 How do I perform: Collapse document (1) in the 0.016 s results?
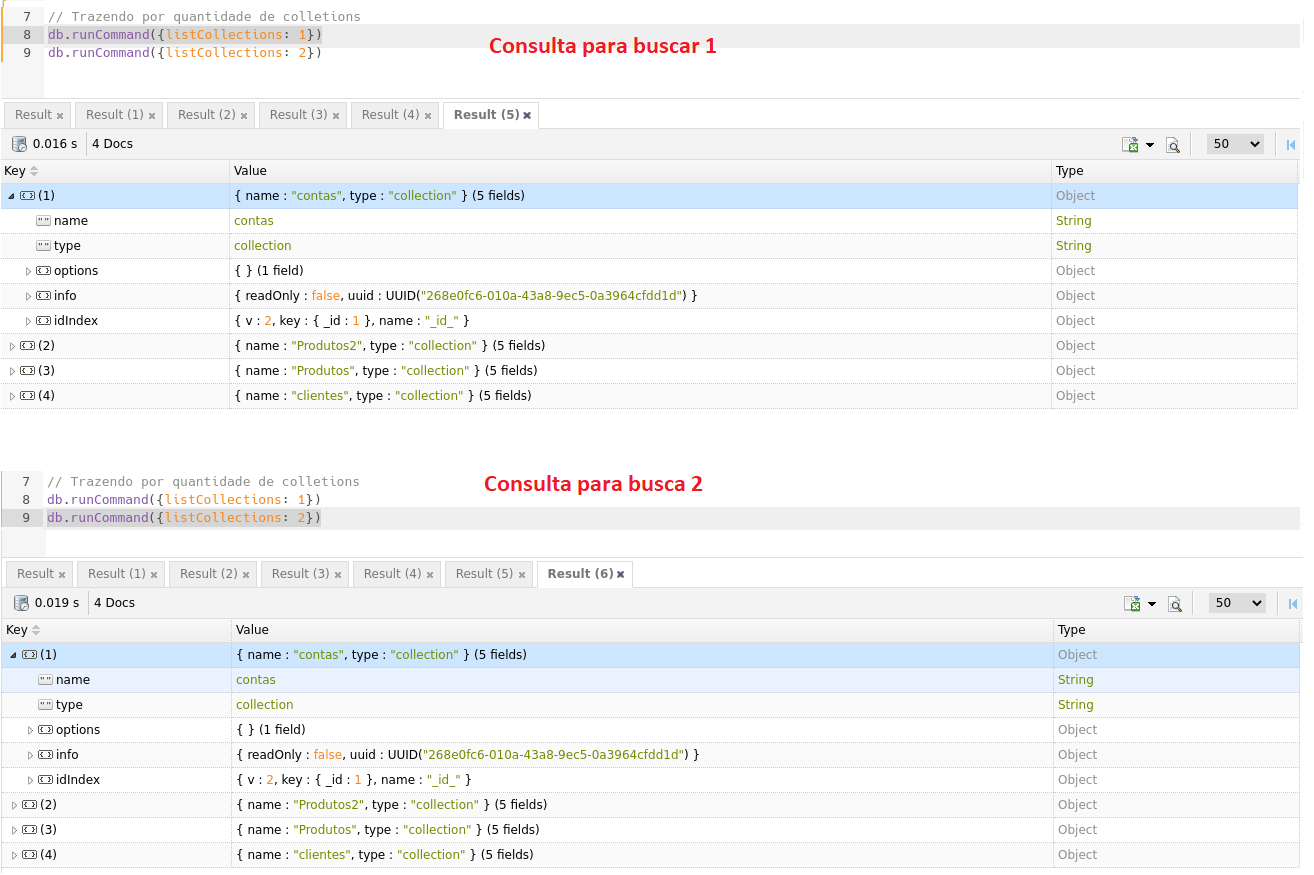click(x=12, y=196)
